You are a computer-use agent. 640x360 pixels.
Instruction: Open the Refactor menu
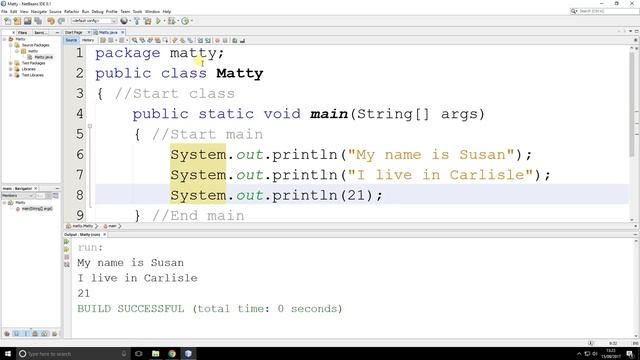[71, 11]
